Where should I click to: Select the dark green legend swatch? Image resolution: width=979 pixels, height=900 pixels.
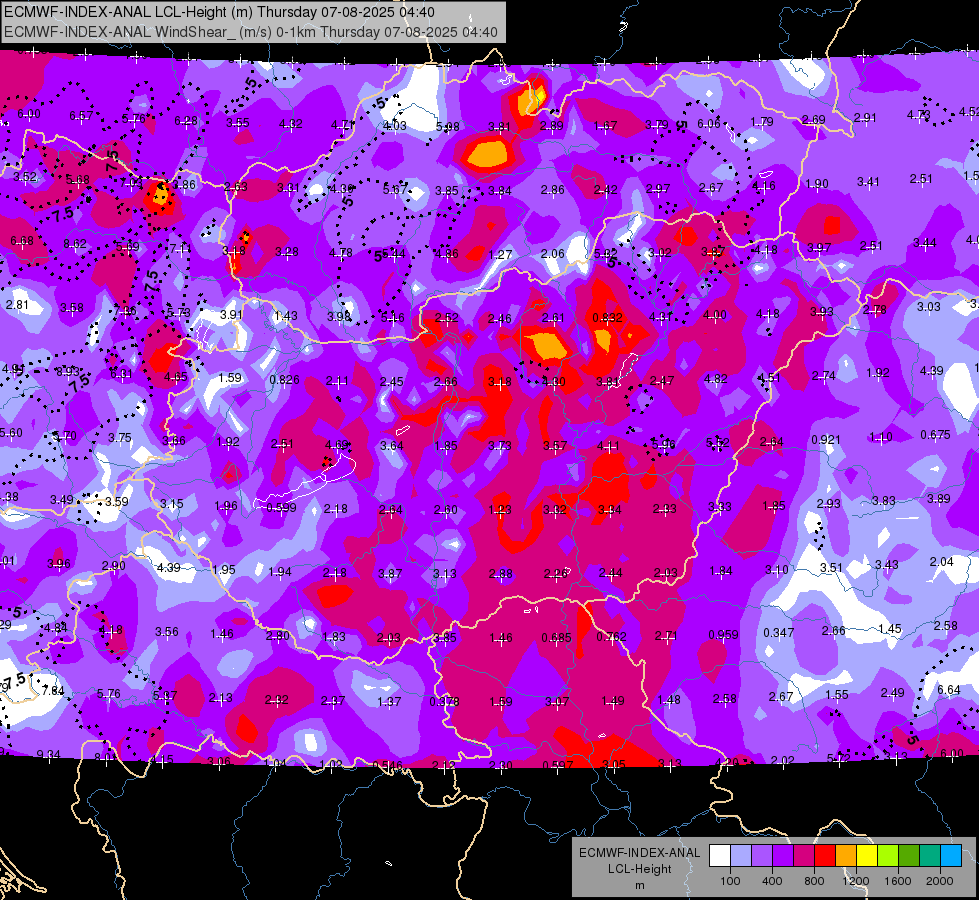[x=908, y=856]
